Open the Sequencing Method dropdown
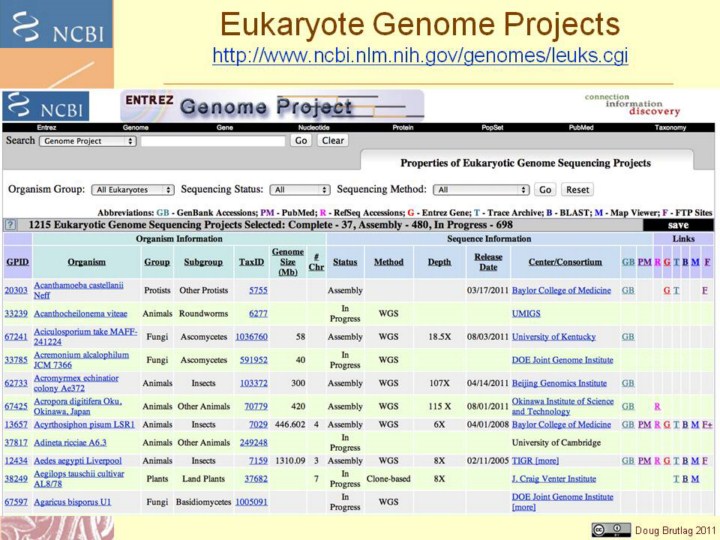Image resolution: width=720 pixels, height=540 pixels. point(481,190)
